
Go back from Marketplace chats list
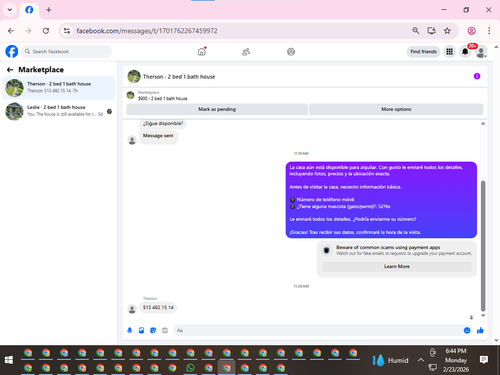[x=10, y=70]
